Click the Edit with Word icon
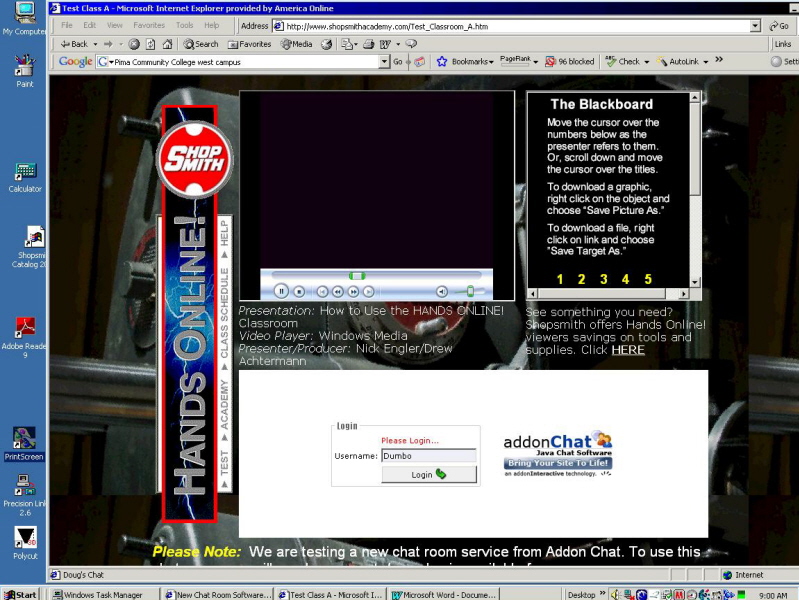 [x=385, y=44]
